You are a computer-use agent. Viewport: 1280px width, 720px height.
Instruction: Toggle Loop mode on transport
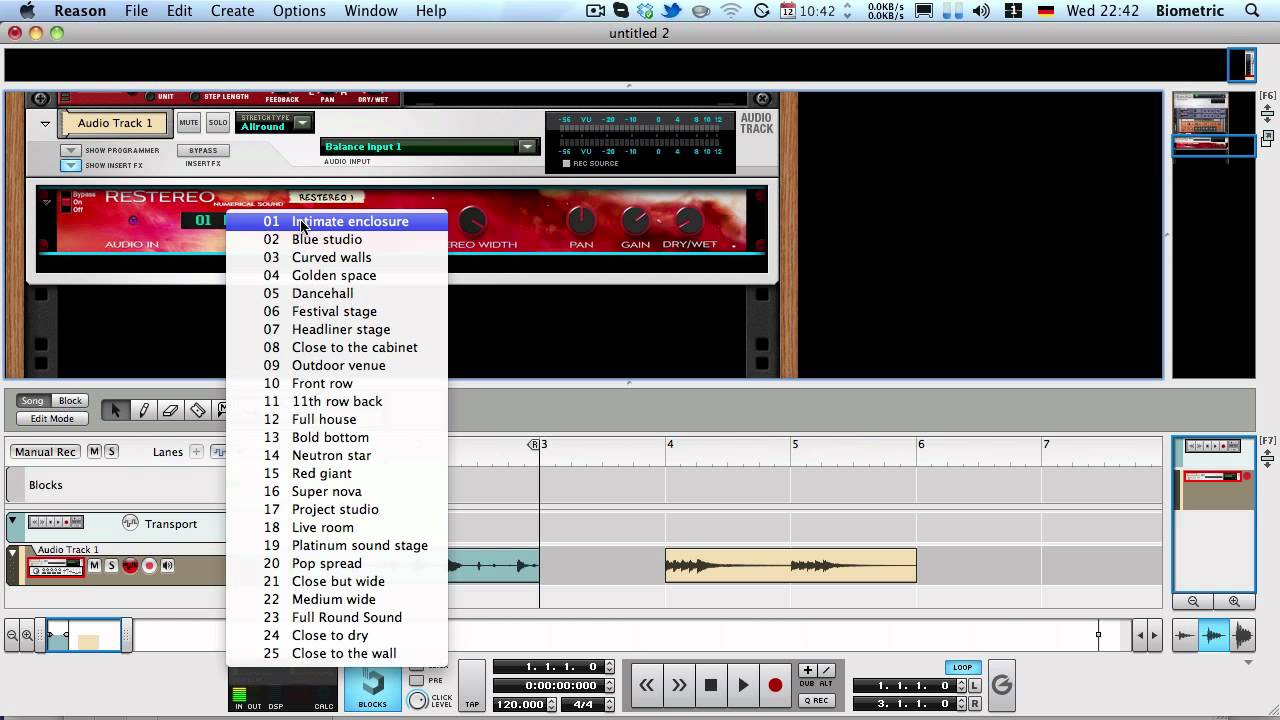962,667
